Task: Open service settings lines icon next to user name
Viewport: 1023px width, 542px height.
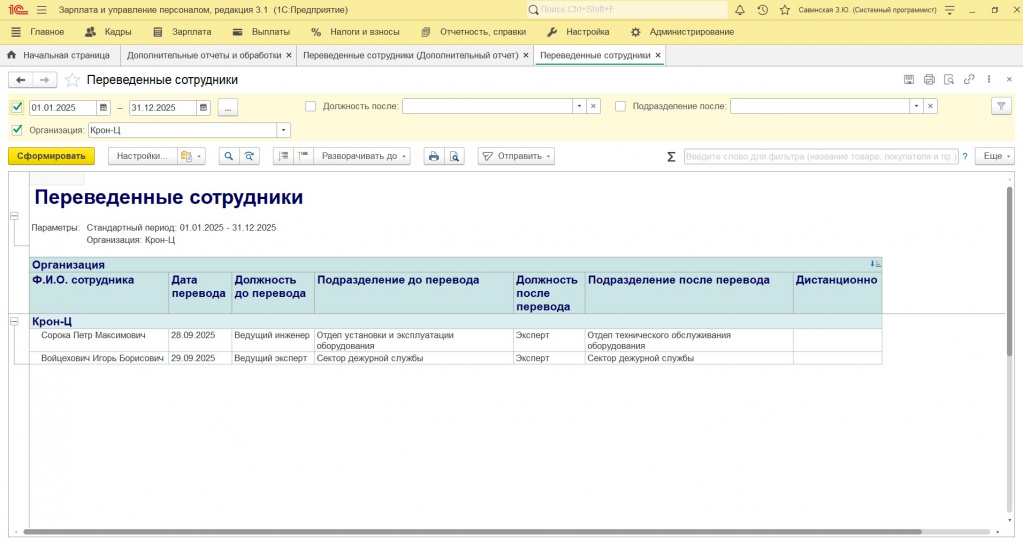Action: [950, 10]
